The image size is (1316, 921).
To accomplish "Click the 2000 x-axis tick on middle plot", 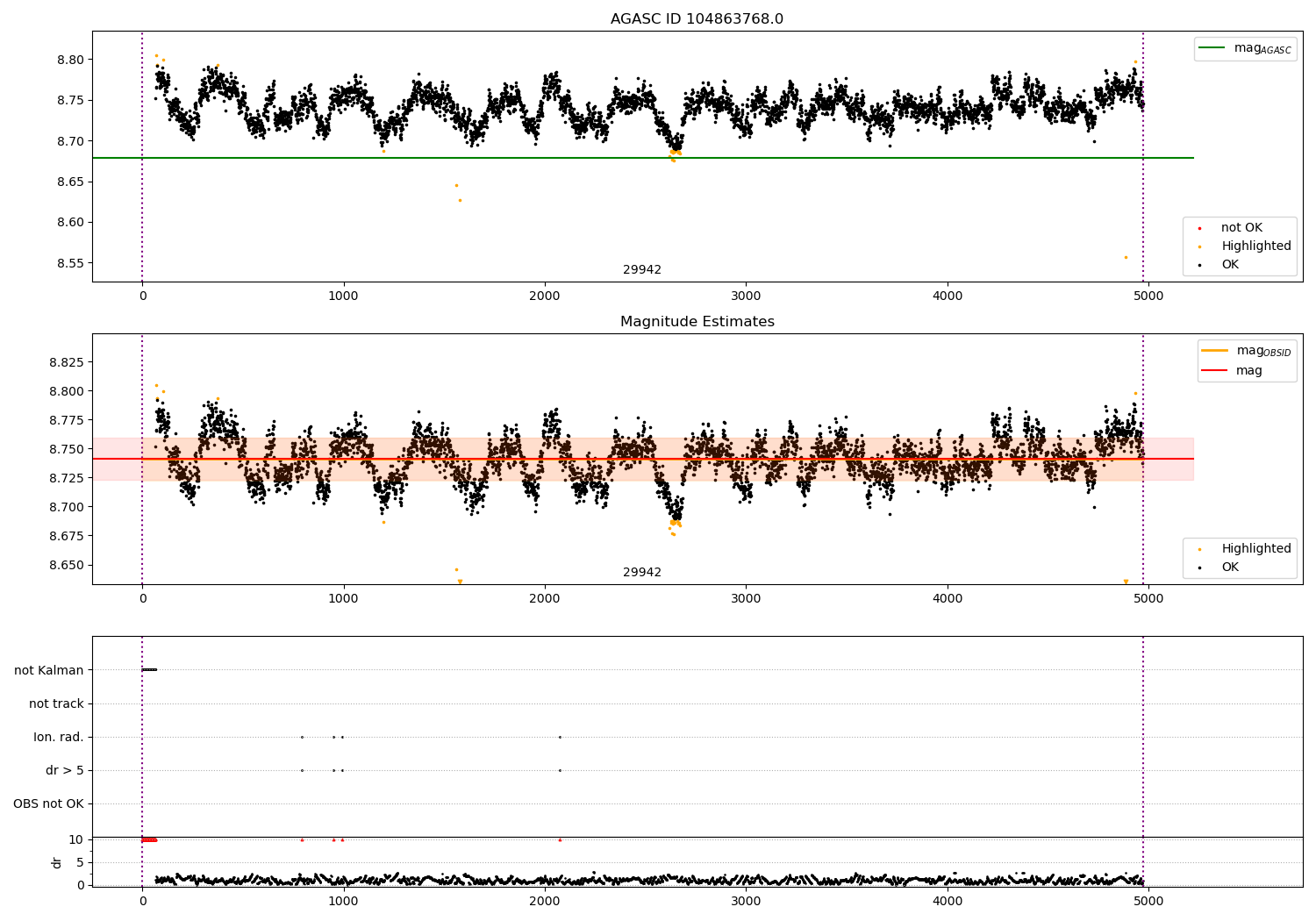I will point(545,598).
